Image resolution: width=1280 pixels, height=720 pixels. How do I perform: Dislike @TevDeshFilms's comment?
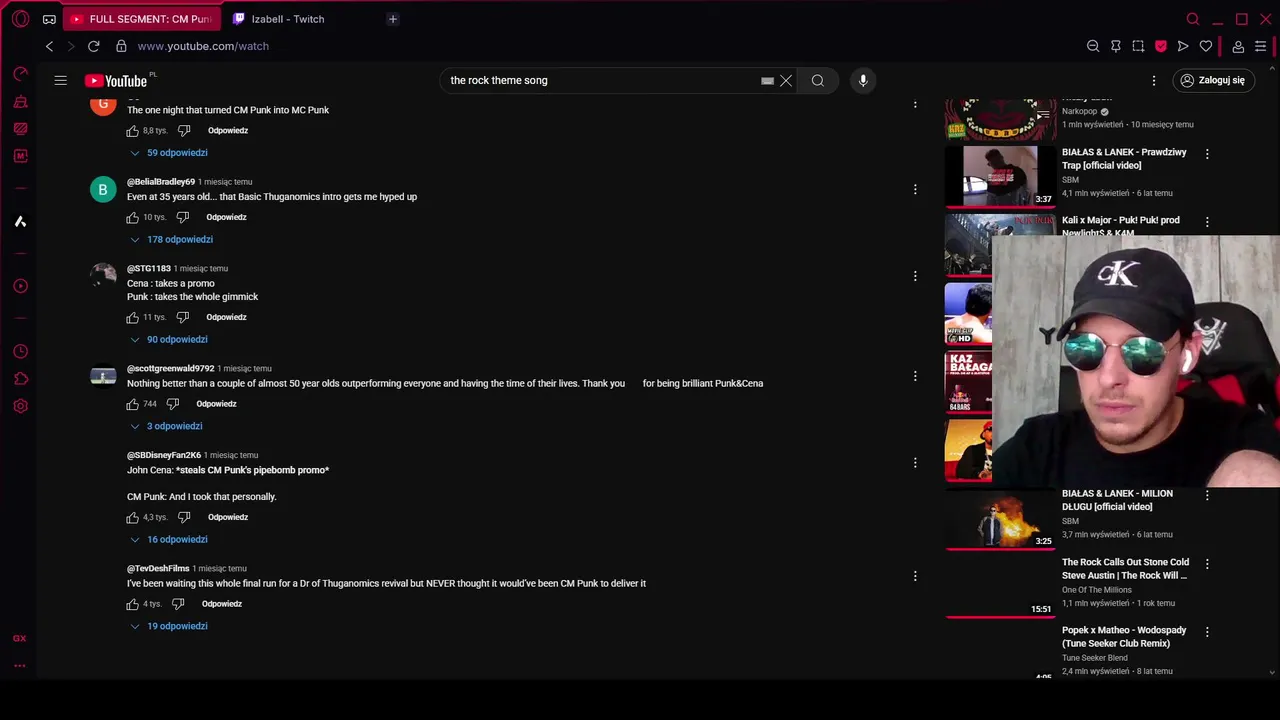click(178, 604)
